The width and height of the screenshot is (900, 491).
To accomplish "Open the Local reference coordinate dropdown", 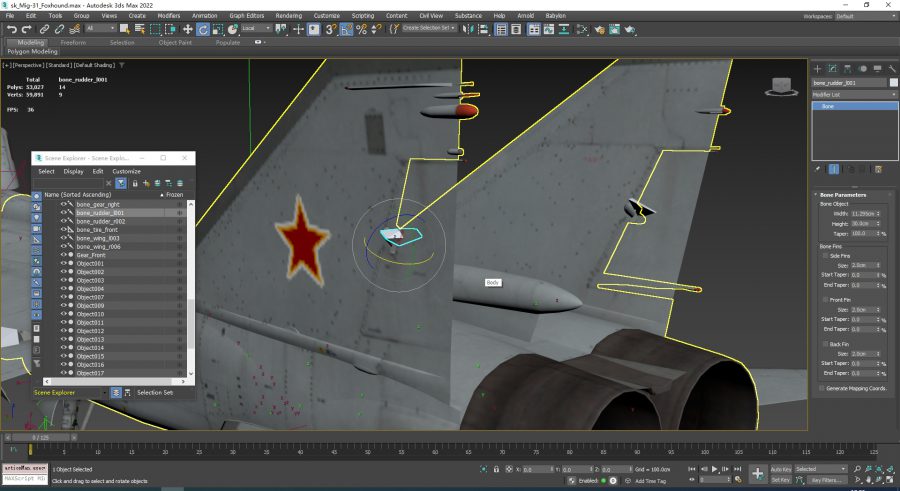I will (255, 28).
